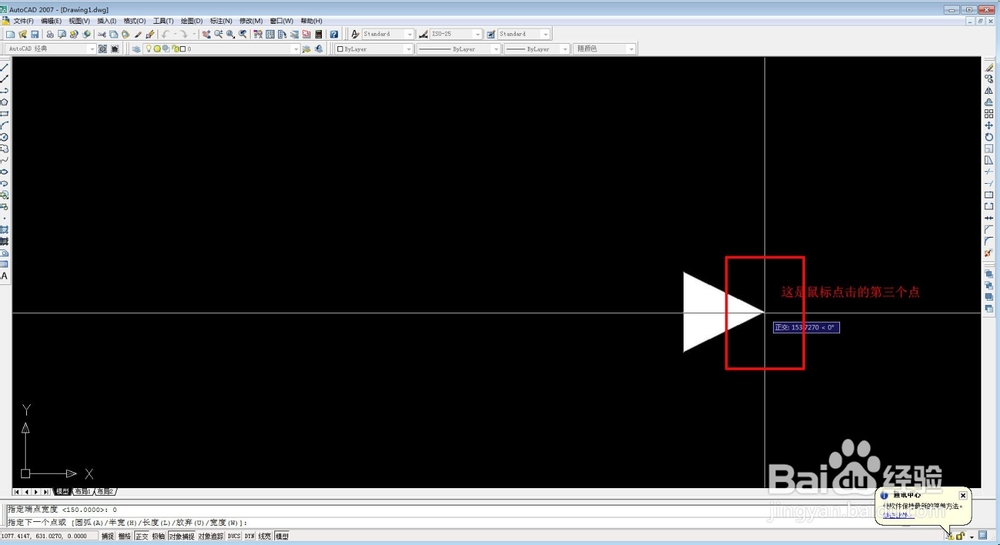This screenshot has height=545, width=1000.
Task: Open the 绘图(D) menu
Action: click(191, 20)
